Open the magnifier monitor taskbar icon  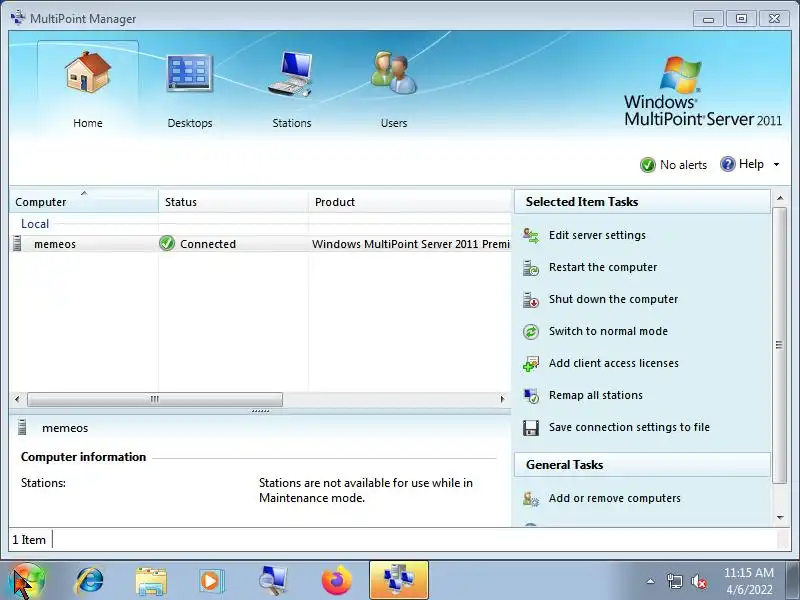273,581
